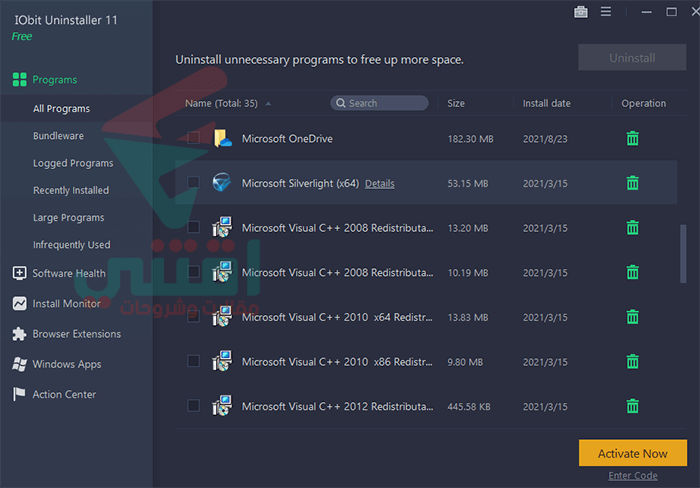Screen dimensions: 700x488
Task: Click the Uninstall button
Action: 632,58
